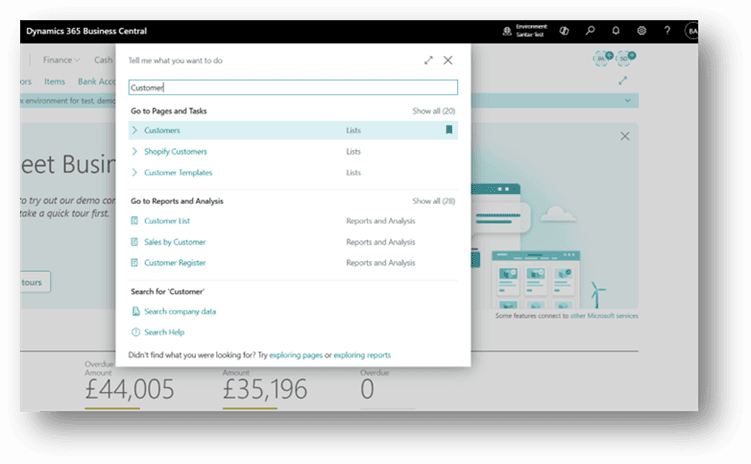Image resolution: width=751 pixels, height=464 pixels.
Task: Click the Customer List report icon
Action: pyautogui.click(x=135, y=221)
